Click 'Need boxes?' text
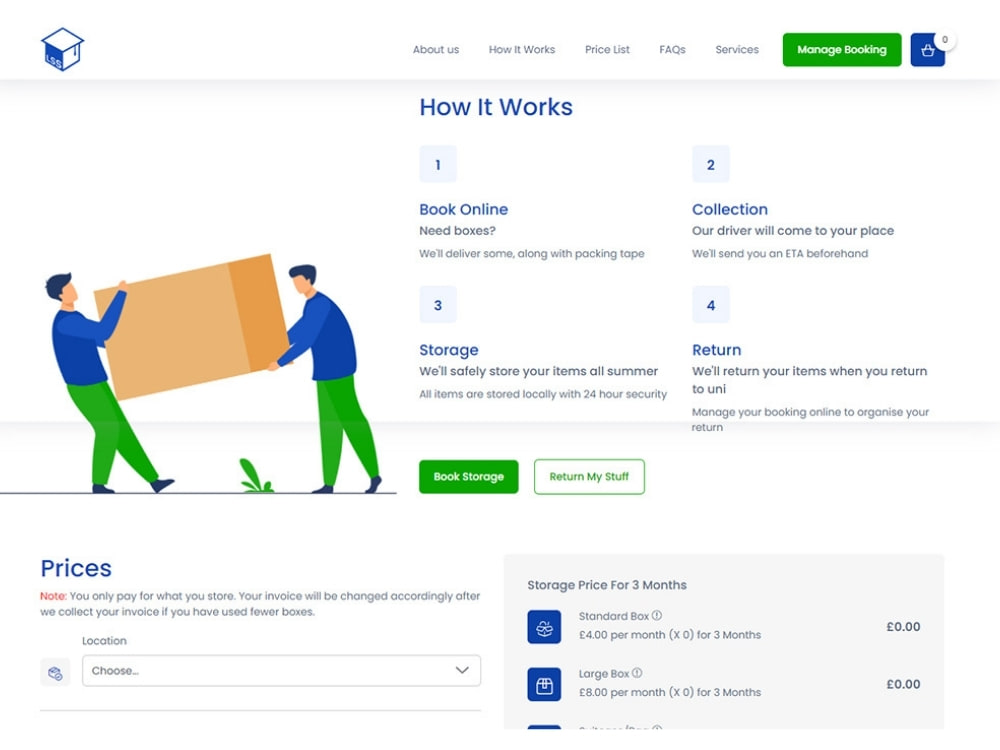Viewport: 1000px width, 750px height. [x=457, y=231]
